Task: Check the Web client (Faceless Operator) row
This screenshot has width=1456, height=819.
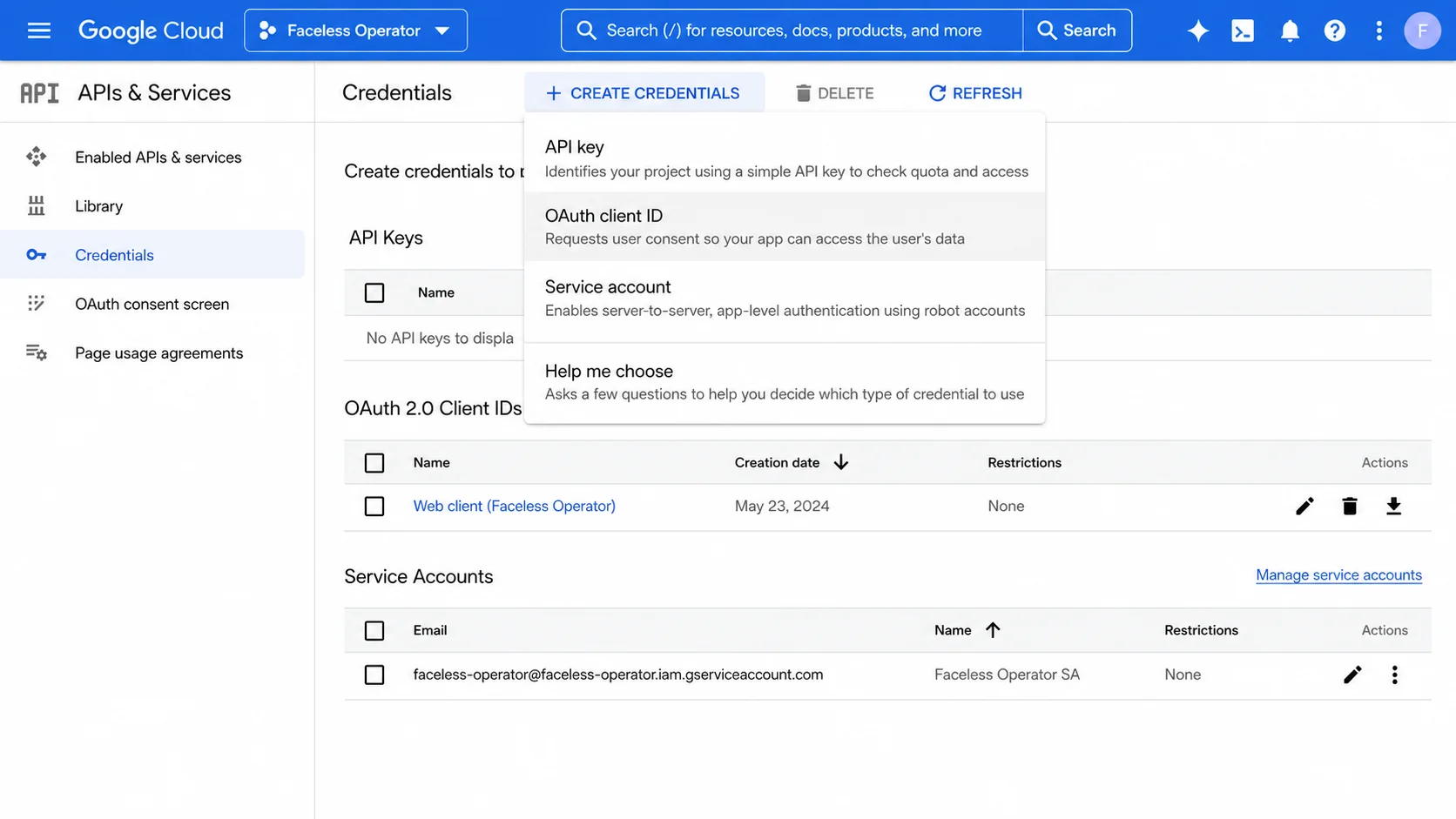Action: [374, 507]
